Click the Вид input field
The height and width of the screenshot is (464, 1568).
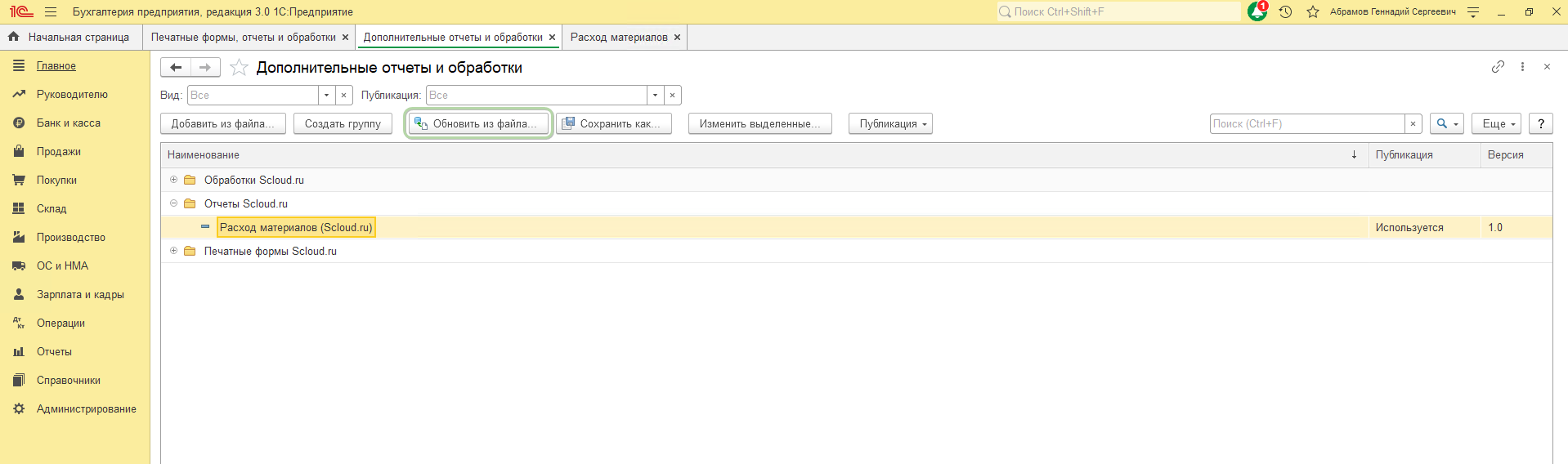[253, 96]
